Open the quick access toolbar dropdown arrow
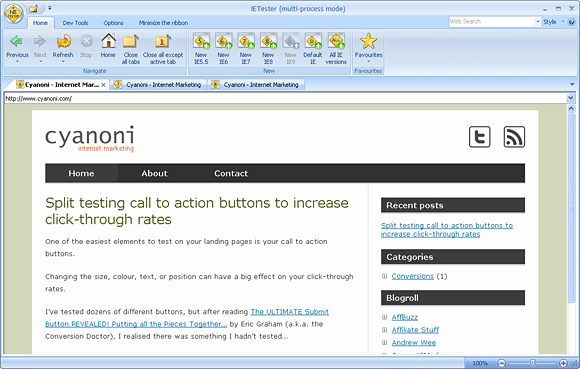 pos(50,8)
